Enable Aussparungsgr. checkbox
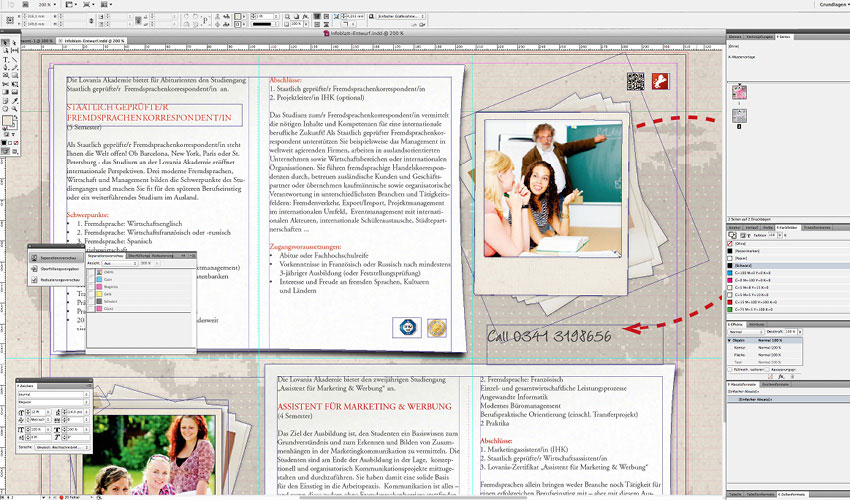 (x=767, y=369)
